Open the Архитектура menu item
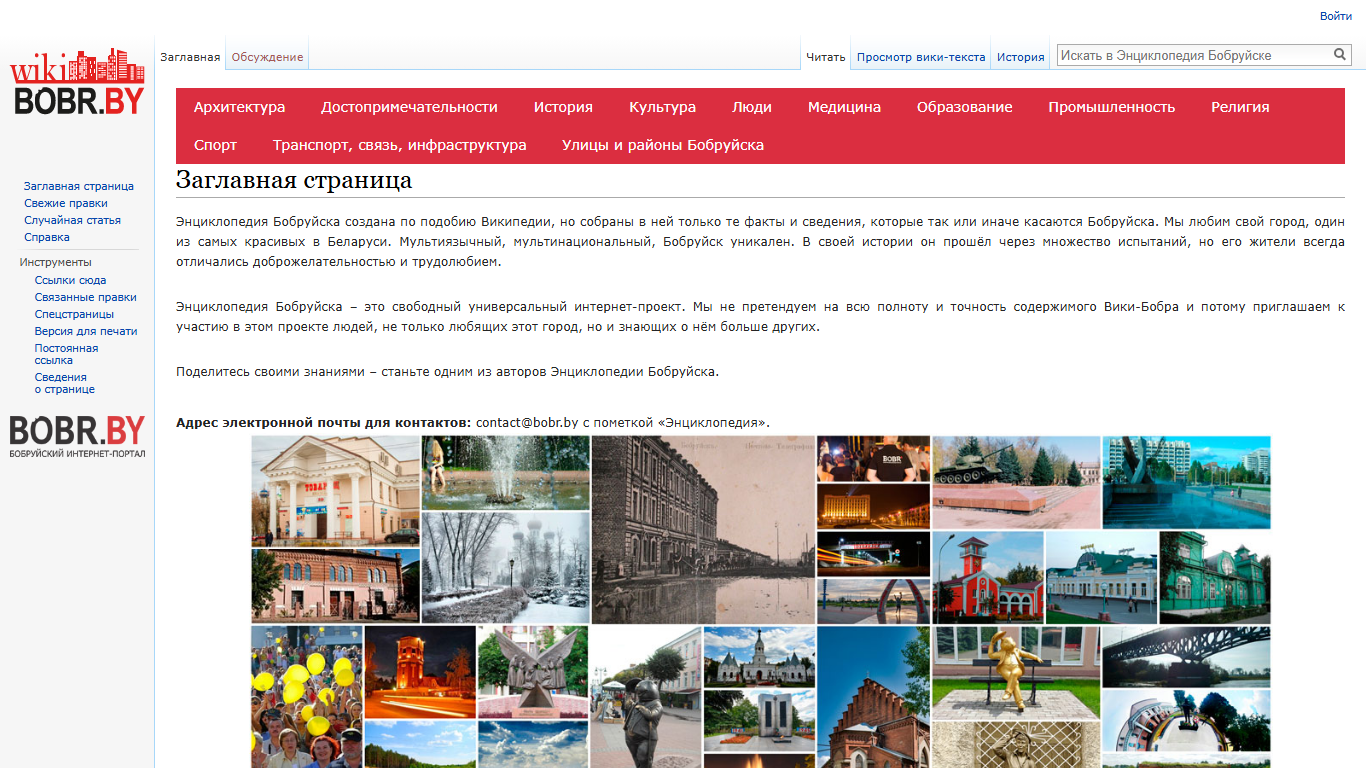Viewport: 1366px width, 768px height. (239, 107)
